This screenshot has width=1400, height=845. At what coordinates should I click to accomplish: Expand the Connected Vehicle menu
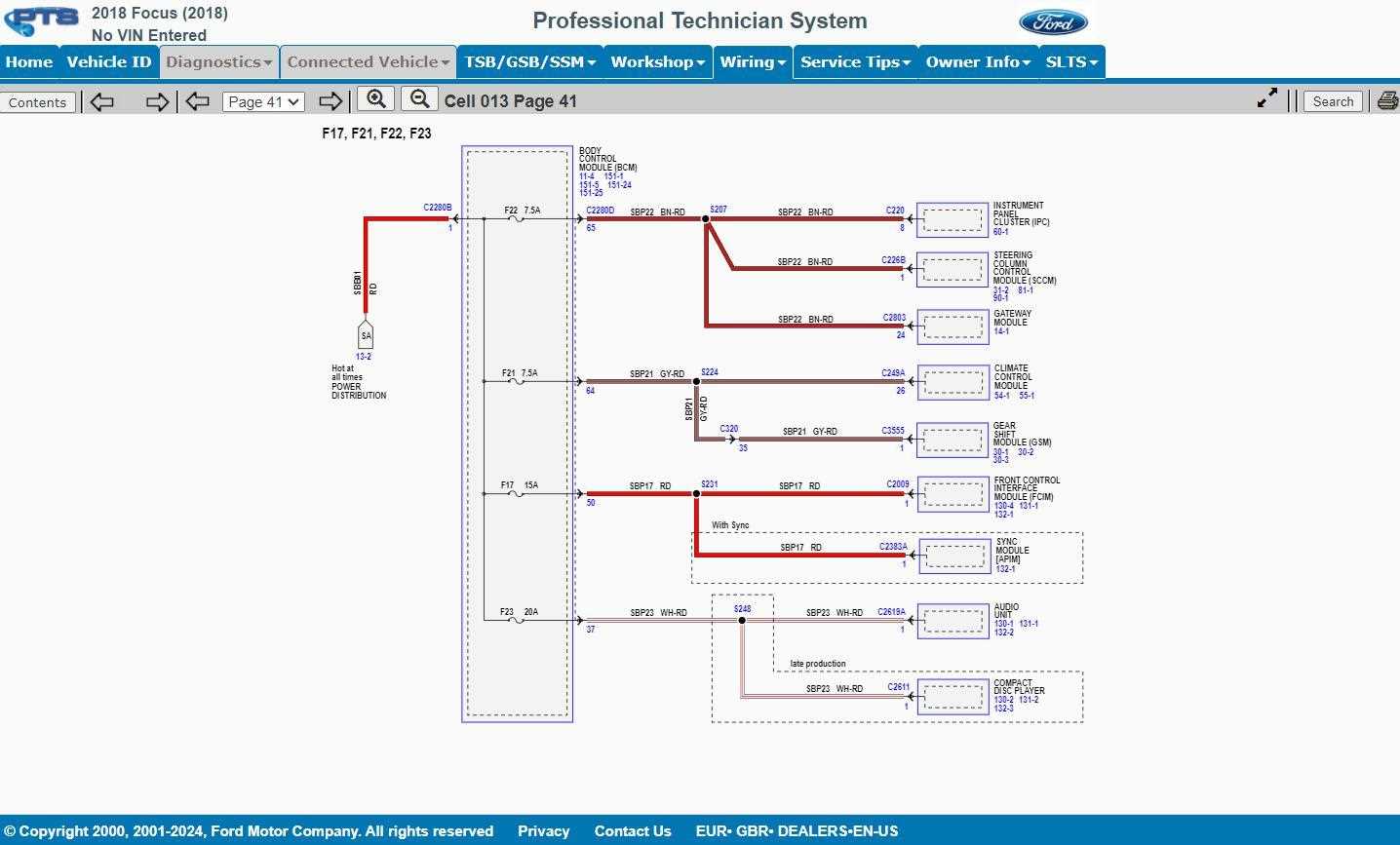[x=368, y=61]
